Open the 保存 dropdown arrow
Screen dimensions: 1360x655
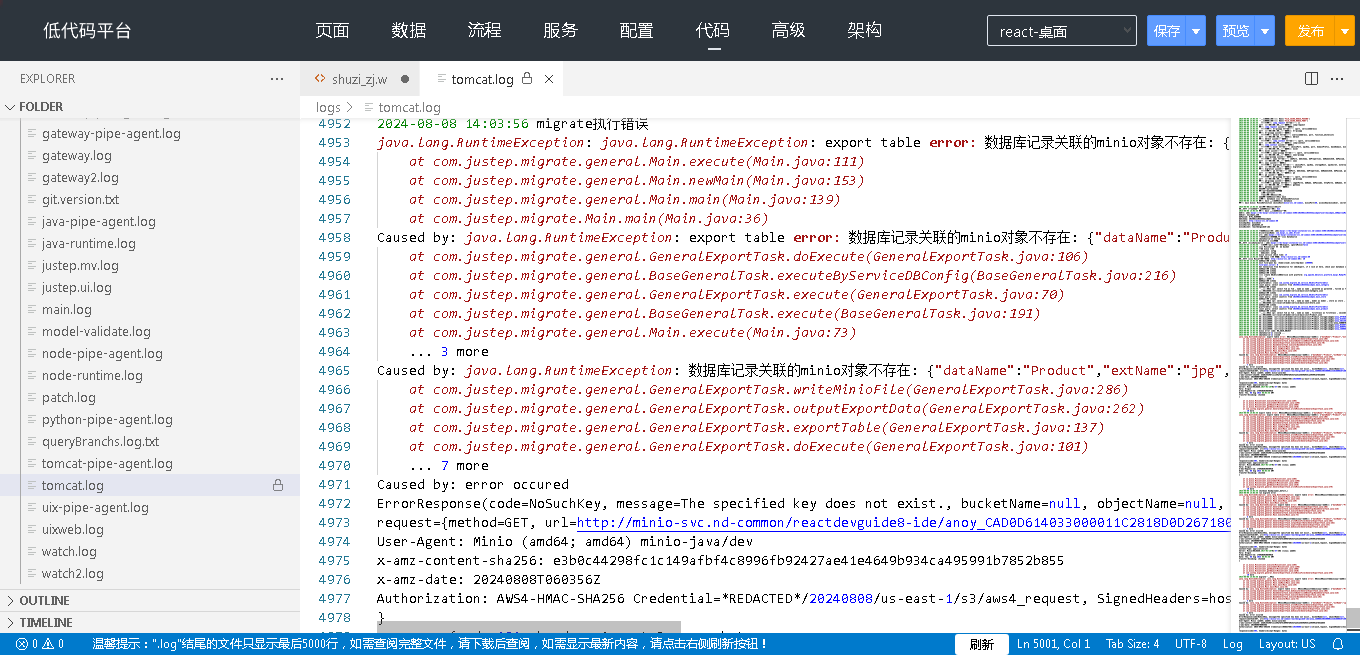pos(1197,31)
